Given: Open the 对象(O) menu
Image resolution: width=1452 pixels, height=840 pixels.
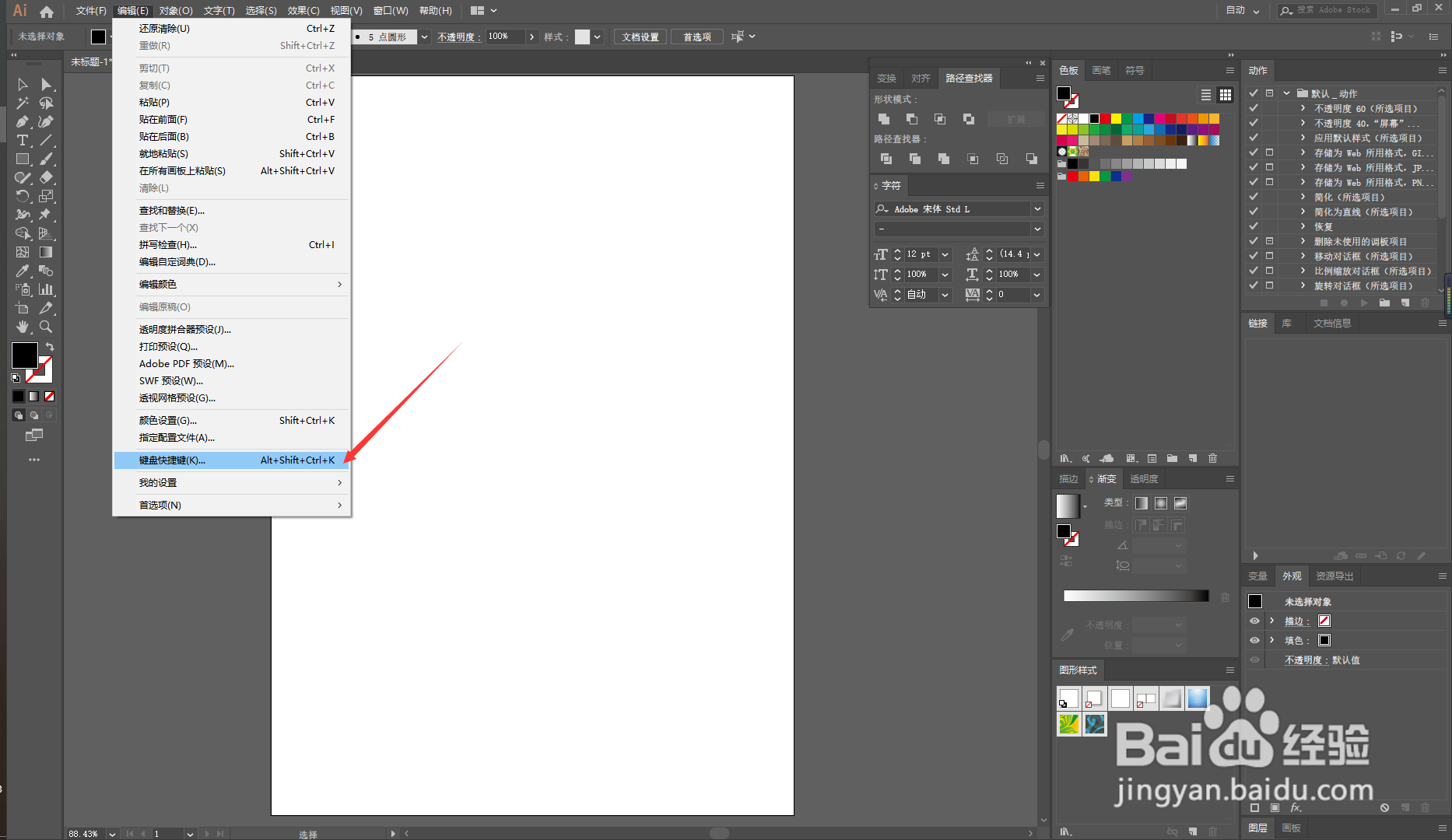Looking at the screenshot, I should [176, 11].
